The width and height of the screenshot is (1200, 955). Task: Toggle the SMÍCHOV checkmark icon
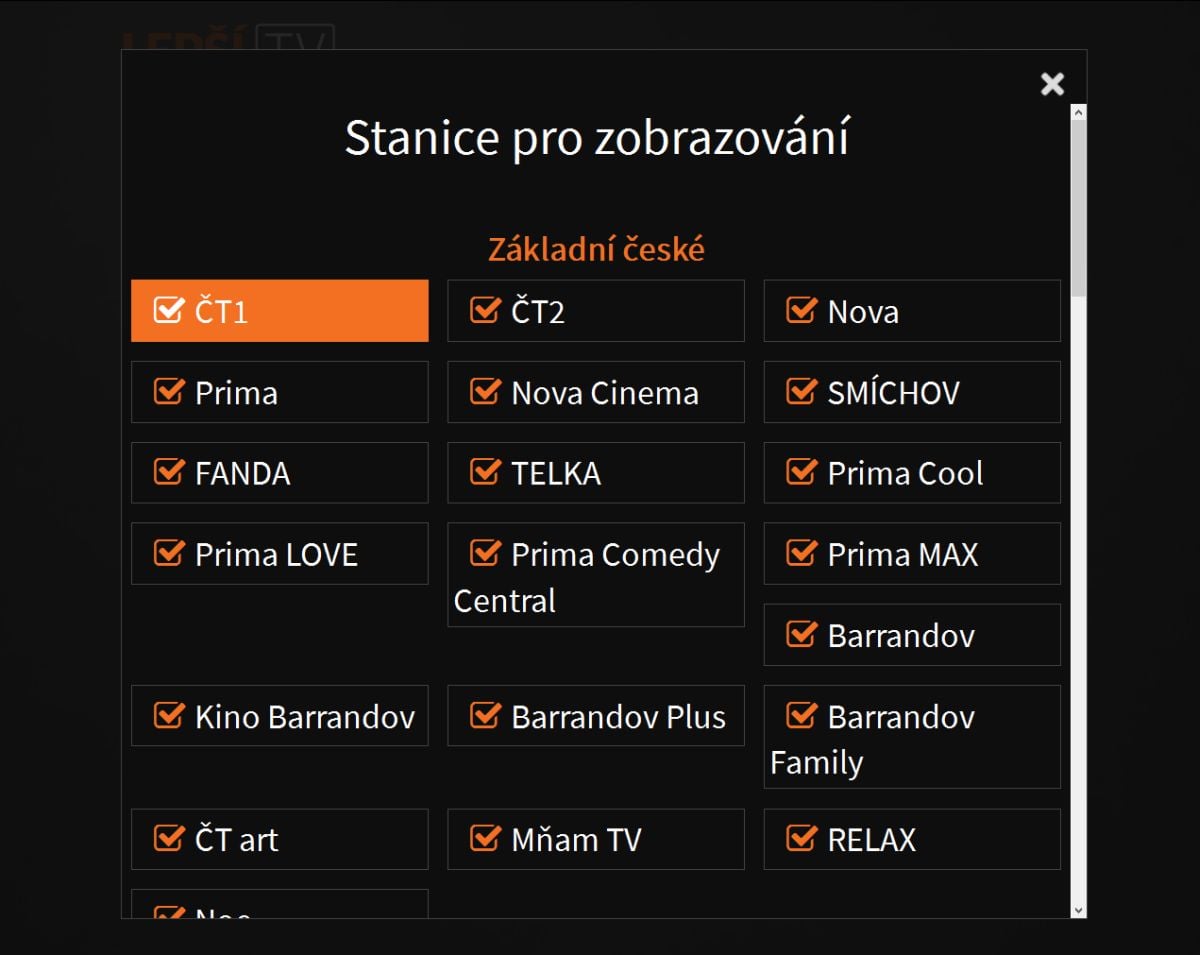(x=800, y=391)
